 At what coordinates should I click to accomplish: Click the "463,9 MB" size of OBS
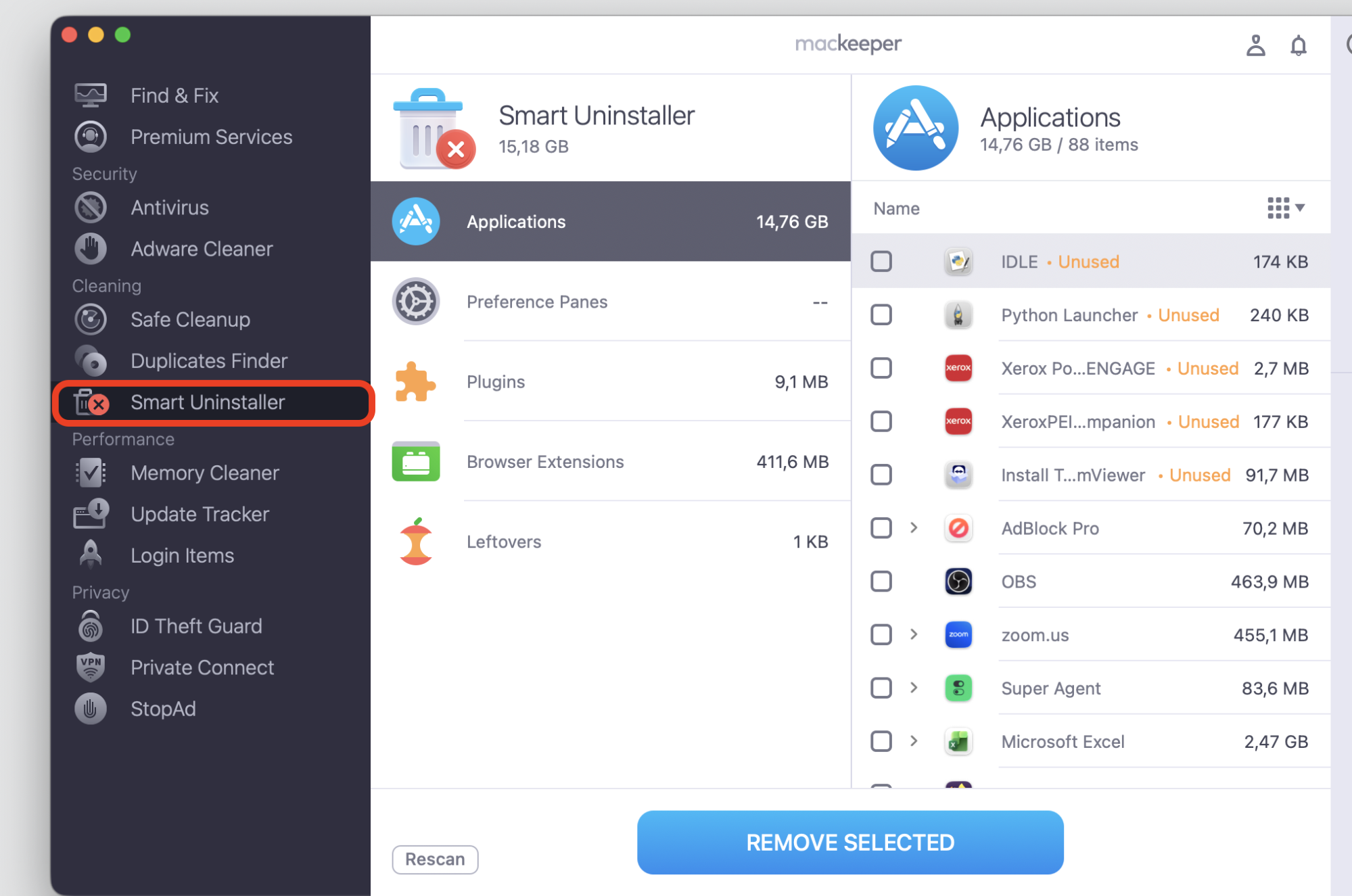coord(1269,582)
